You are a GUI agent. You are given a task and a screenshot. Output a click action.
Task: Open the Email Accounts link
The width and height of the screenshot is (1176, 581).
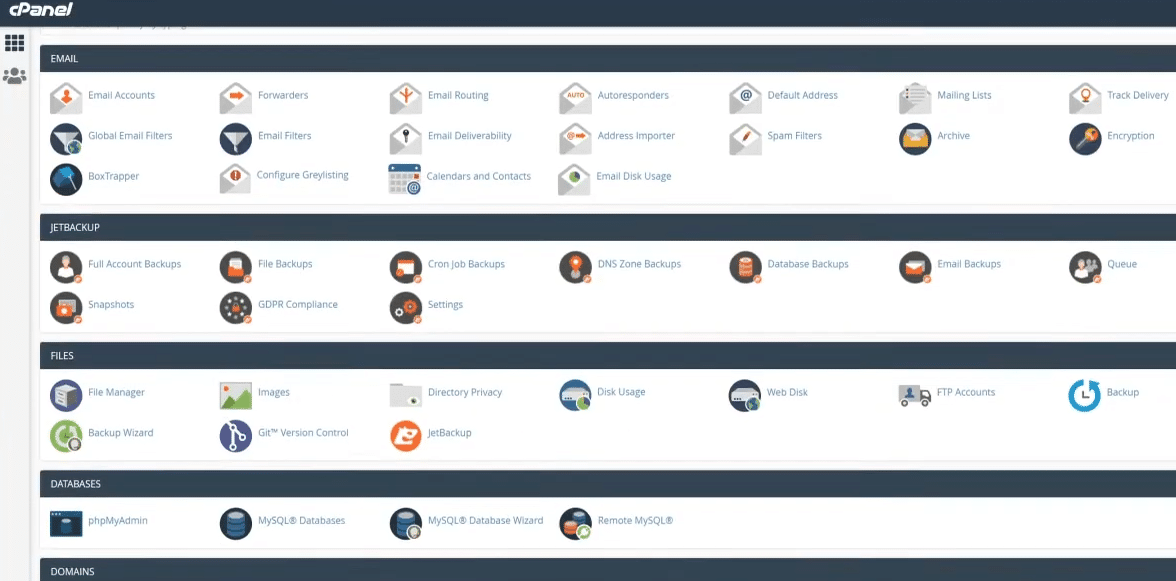[x=122, y=95]
